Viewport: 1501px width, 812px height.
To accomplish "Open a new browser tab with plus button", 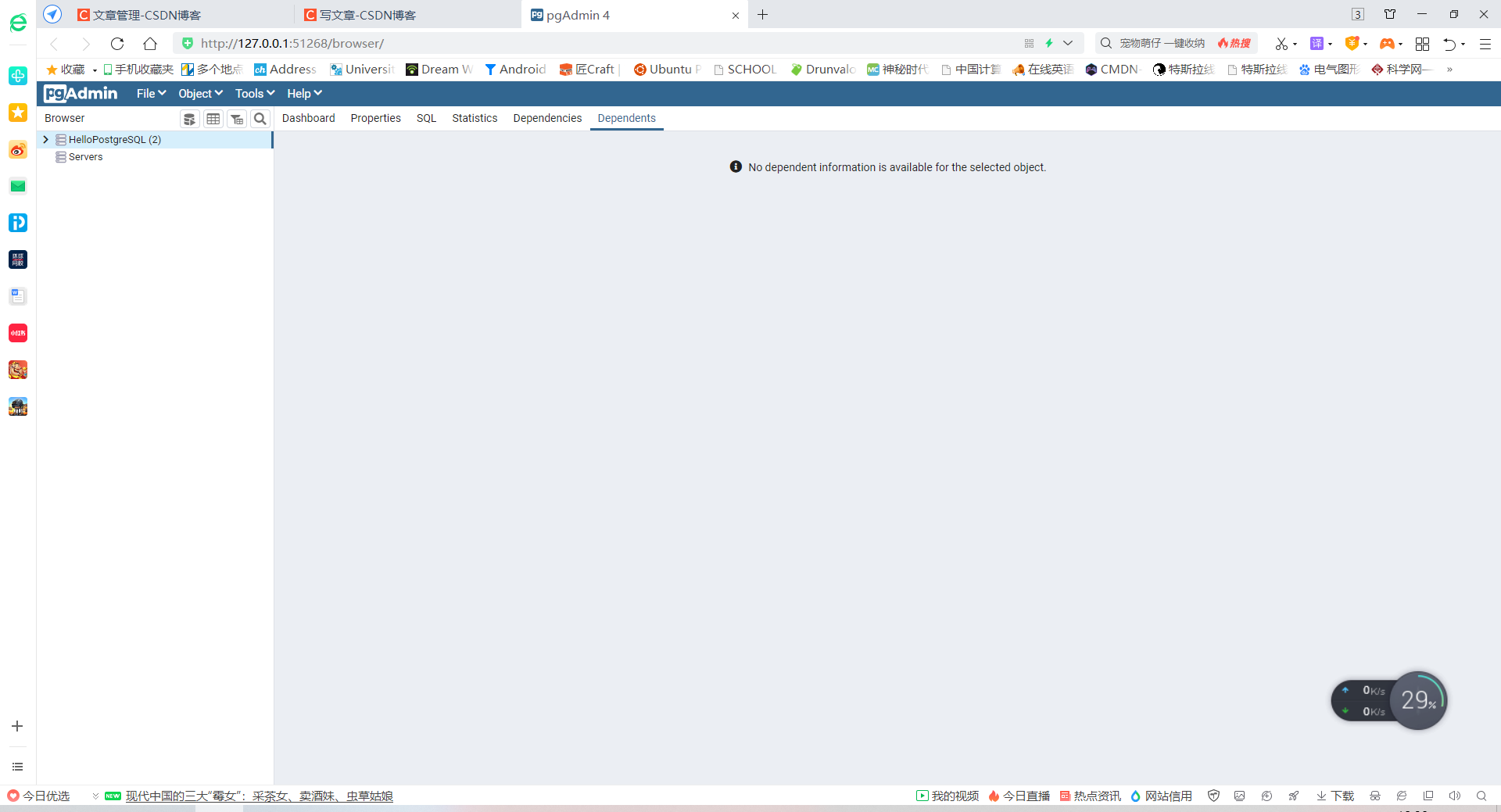I will [x=763, y=15].
